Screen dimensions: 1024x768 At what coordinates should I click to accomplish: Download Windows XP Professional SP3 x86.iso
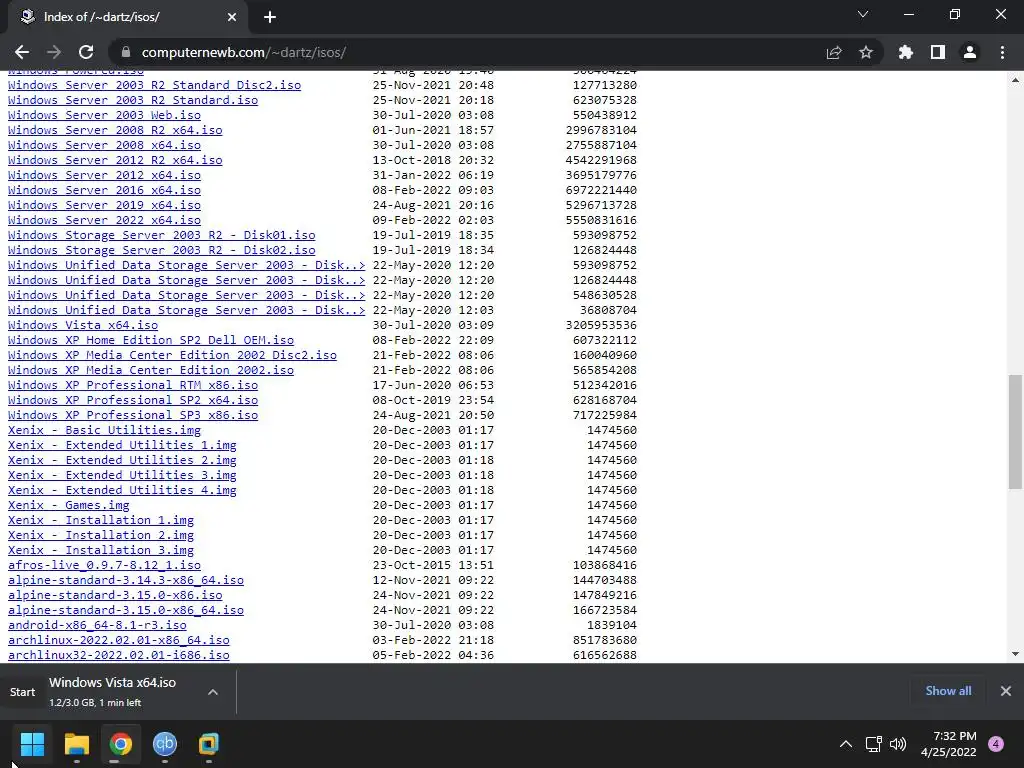coord(133,415)
